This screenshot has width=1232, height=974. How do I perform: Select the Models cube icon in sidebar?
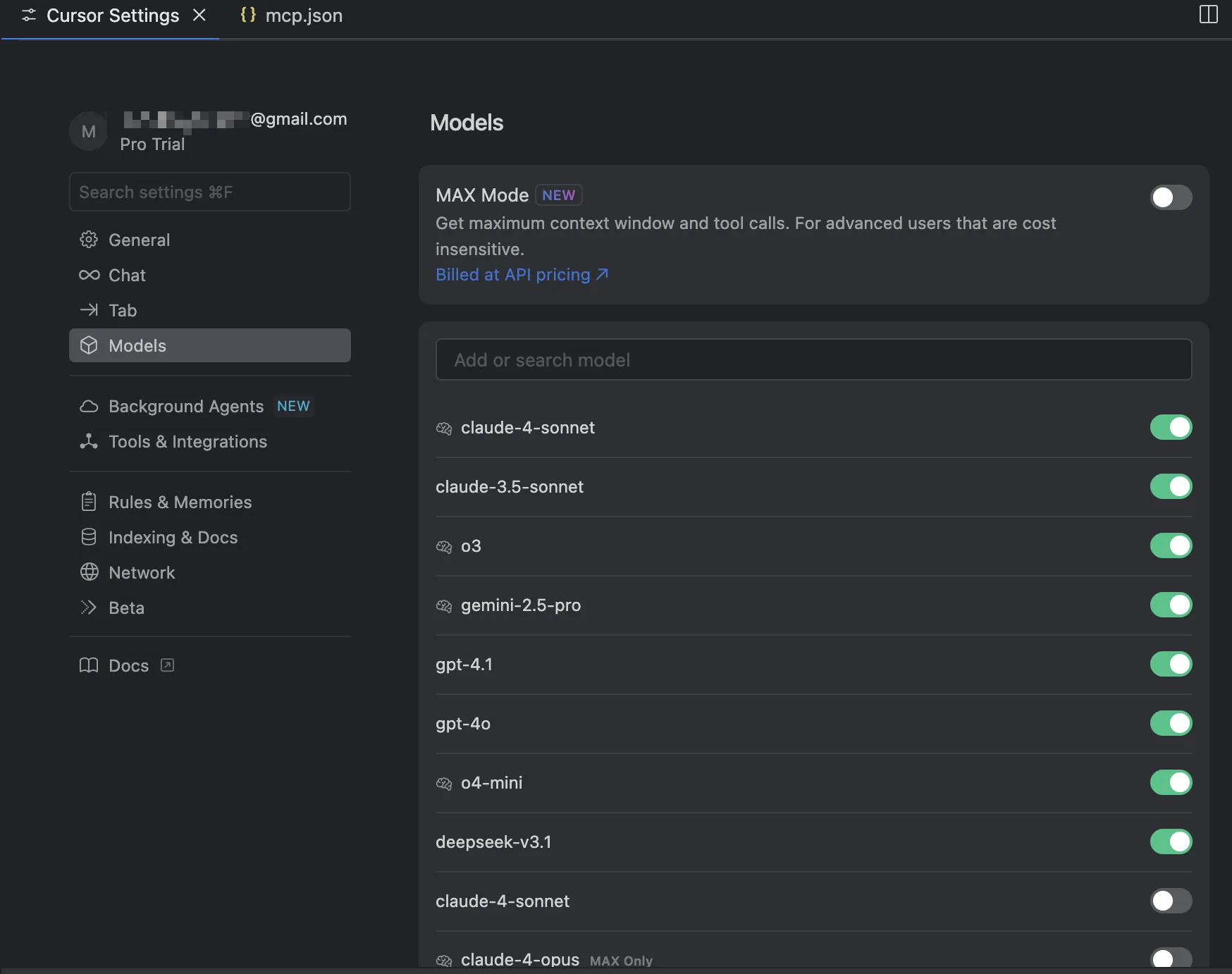tap(89, 345)
